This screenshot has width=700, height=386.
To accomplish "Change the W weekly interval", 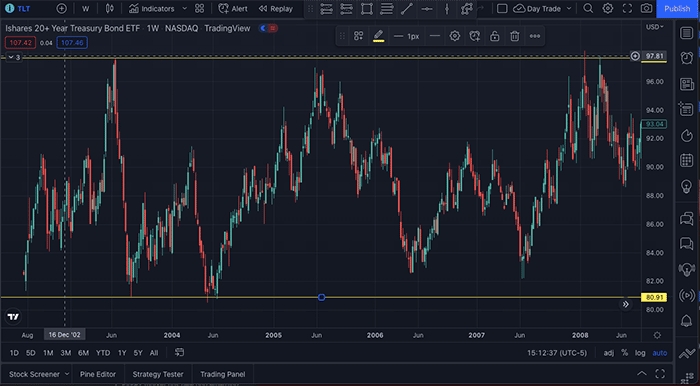I will pos(86,8).
